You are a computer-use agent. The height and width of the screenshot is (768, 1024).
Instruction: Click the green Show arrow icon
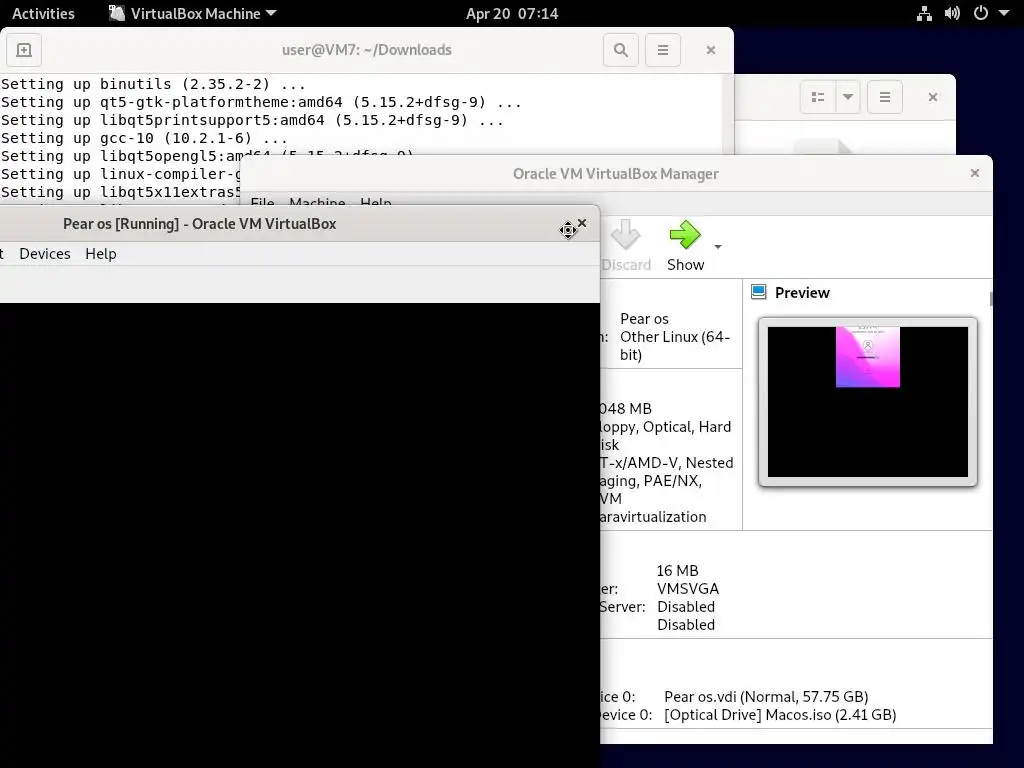tap(684, 234)
